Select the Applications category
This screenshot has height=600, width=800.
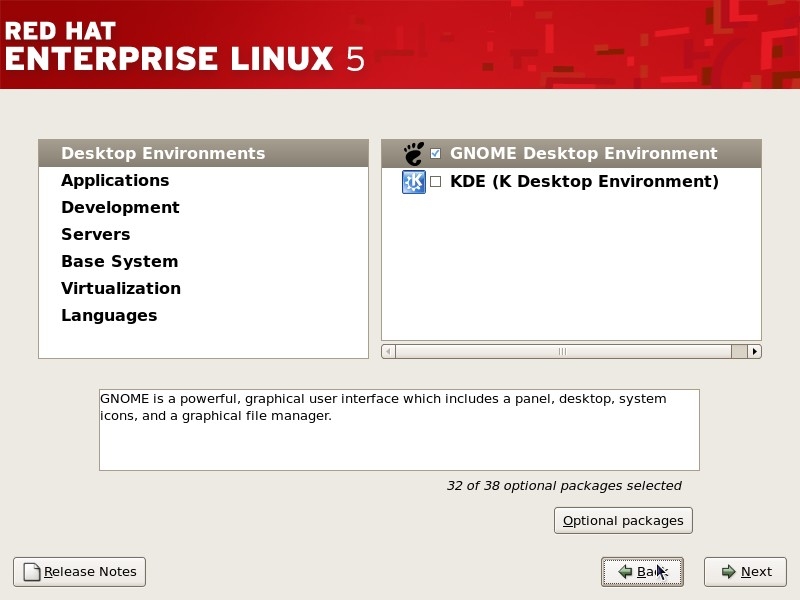point(204,180)
